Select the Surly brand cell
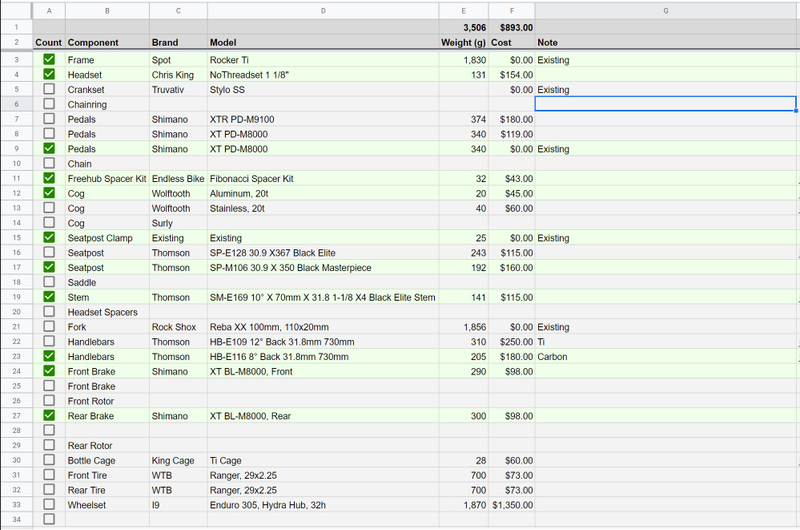Screen dimensions: 800x530 [x=178, y=223]
